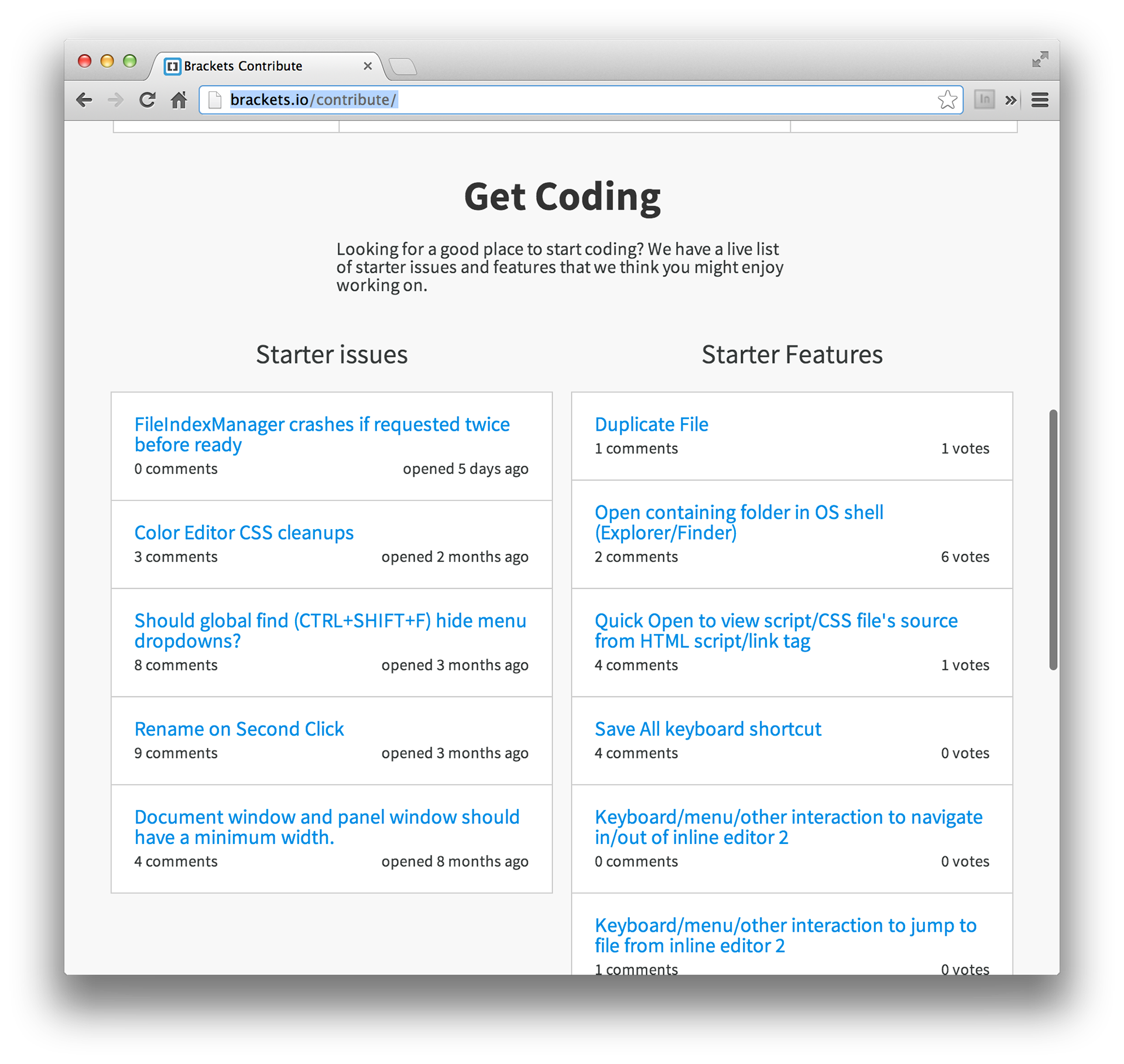
Task: Open the 'Save All keyboard shortcut' feature
Action: (708, 729)
